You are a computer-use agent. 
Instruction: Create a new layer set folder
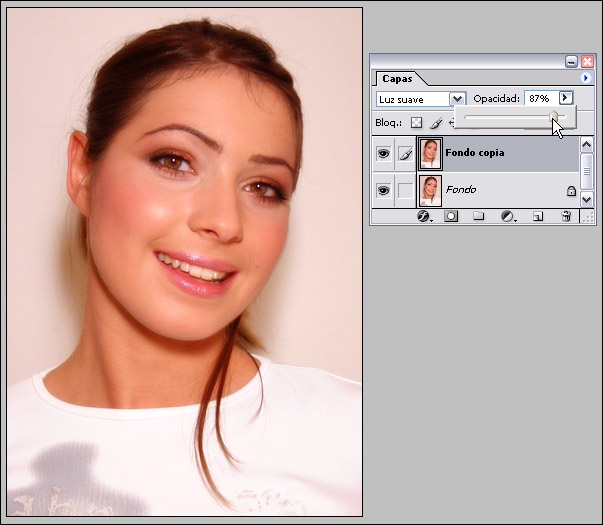[478, 215]
